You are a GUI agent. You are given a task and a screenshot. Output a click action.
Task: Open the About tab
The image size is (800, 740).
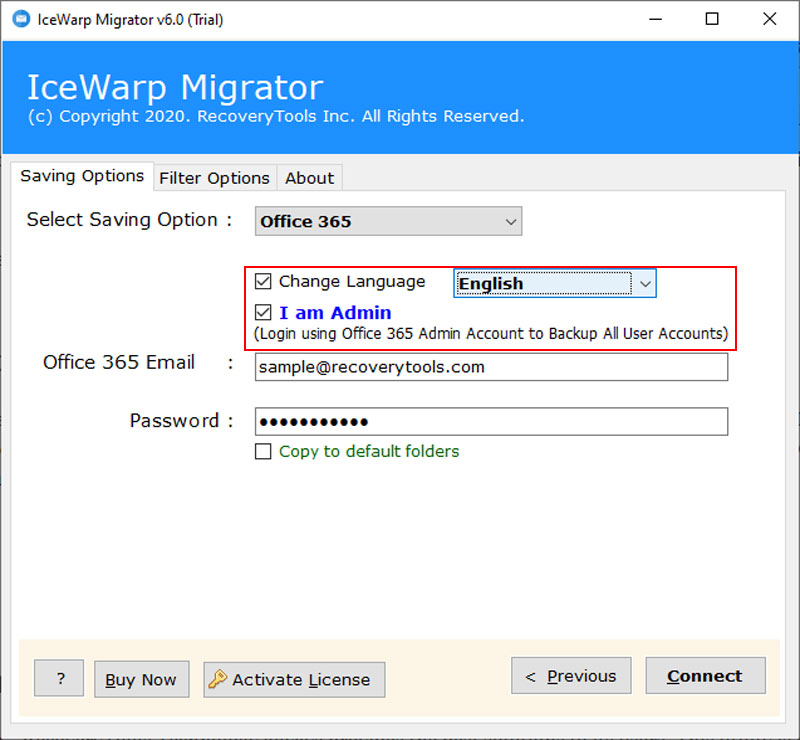[309, 178]
